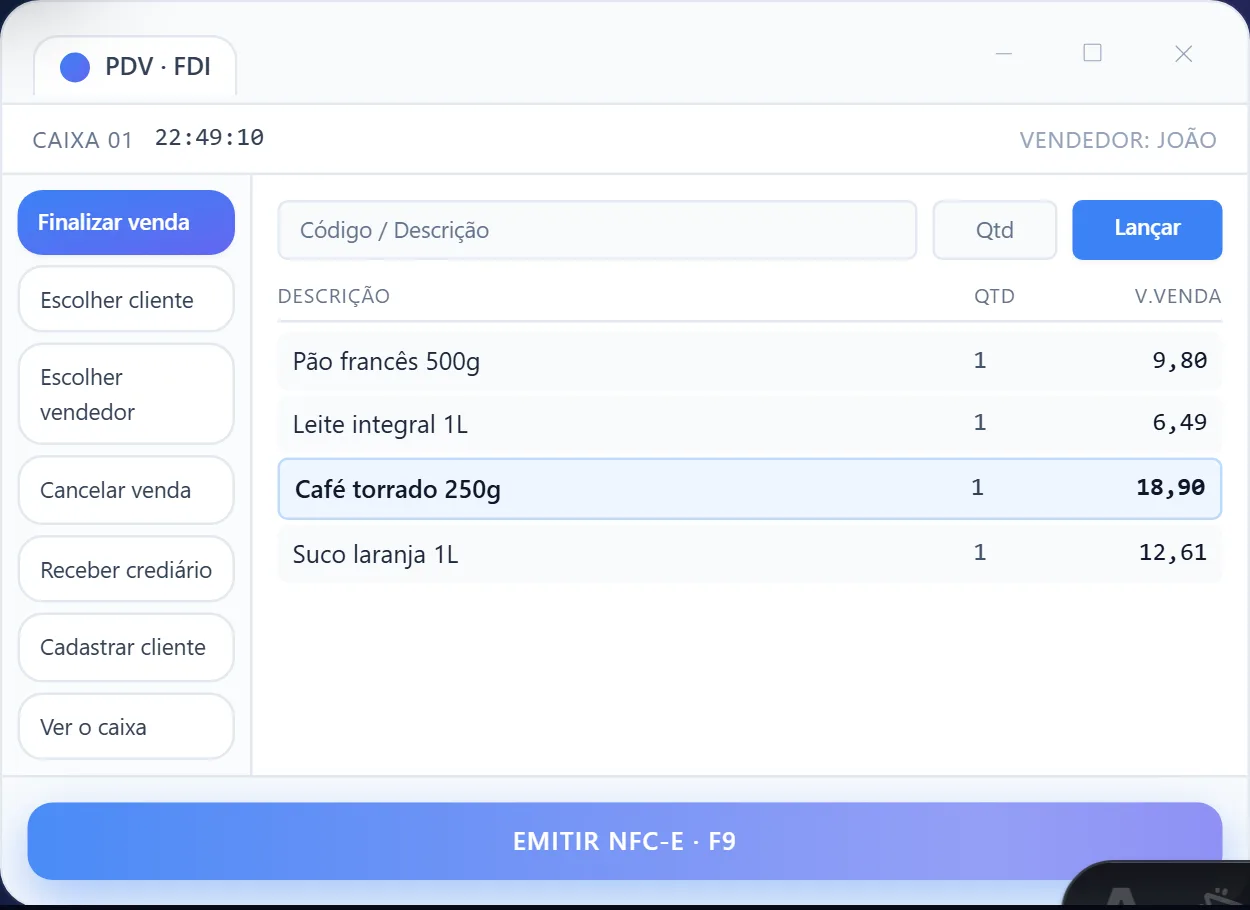Image resolution: width=1250 pixels, height=910 pixels.
Task: Open Ver o caixa
Action: 126,727
